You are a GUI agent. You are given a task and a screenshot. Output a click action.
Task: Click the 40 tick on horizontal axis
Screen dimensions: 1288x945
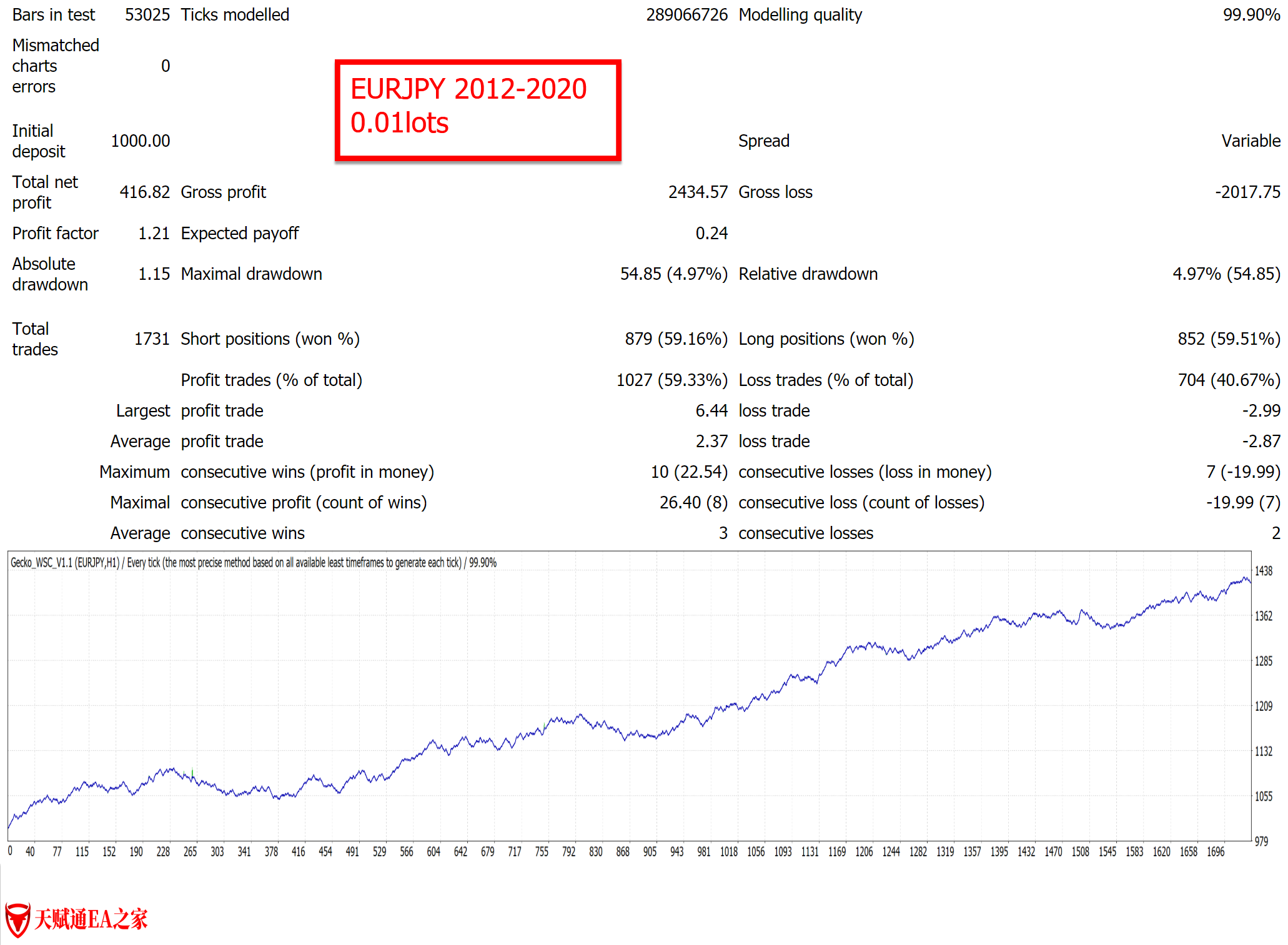[x=30, y=852]
